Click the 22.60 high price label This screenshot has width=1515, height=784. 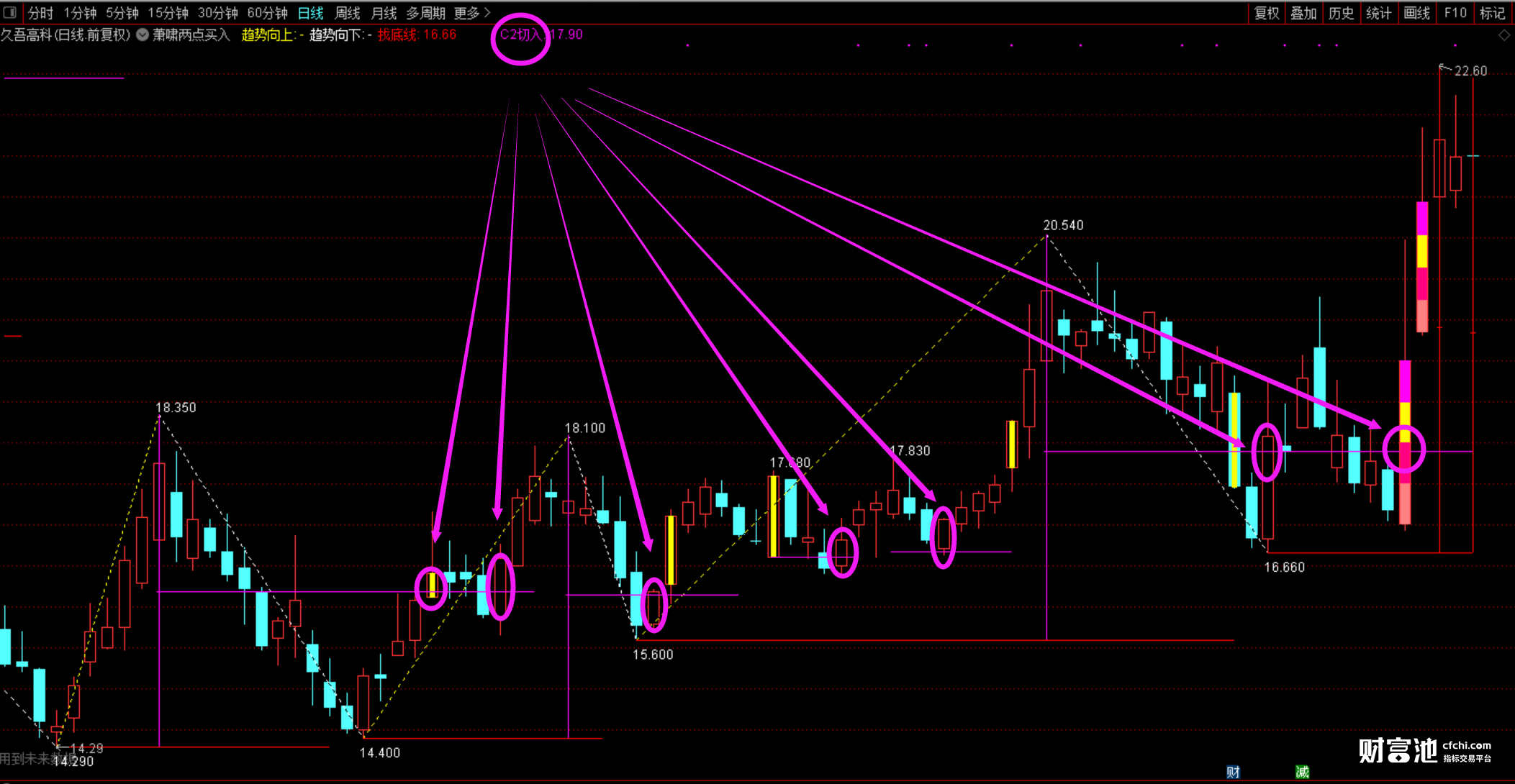click(1470, 70)
